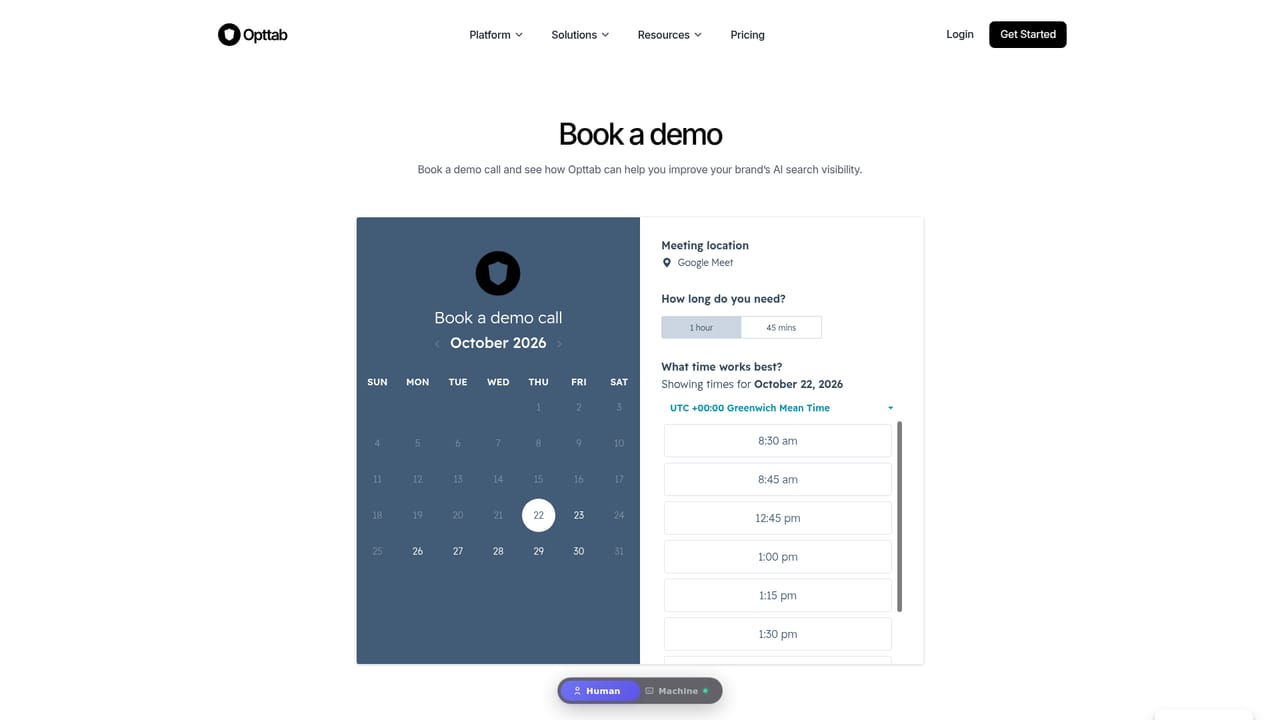Select the 45 mins duration
1280x720 pixels.
(x=781, y=327)
